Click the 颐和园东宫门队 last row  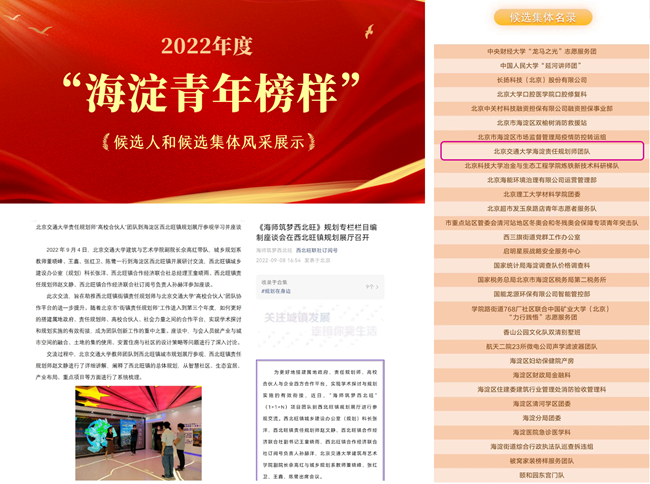click(x=541, y=475)
